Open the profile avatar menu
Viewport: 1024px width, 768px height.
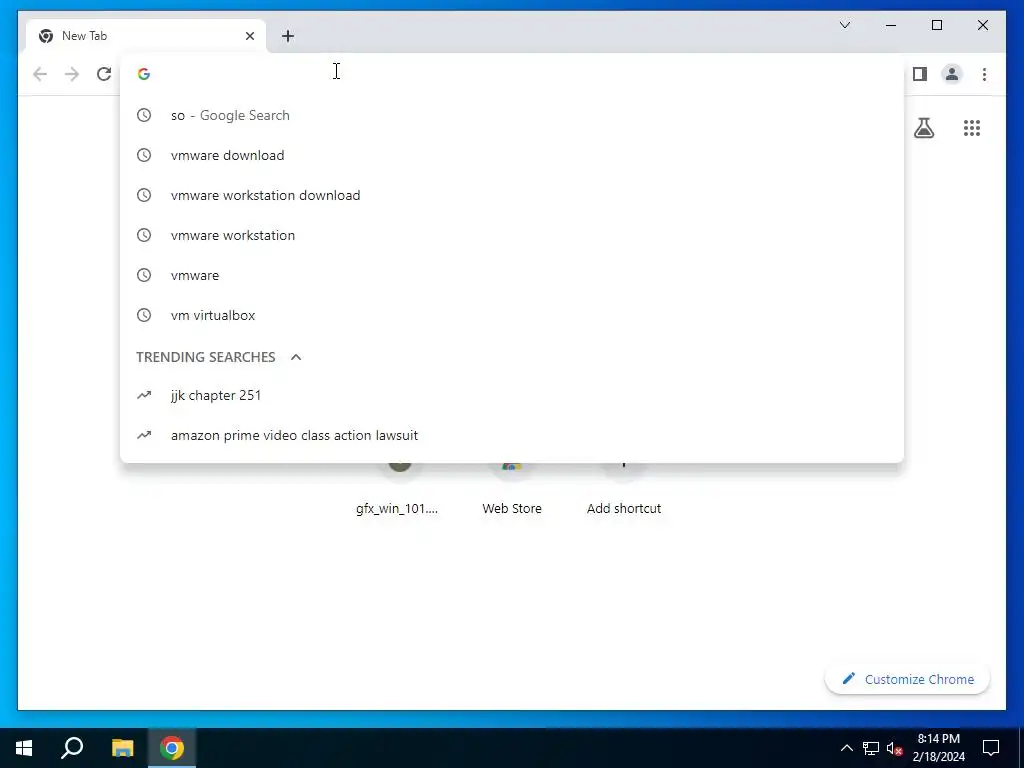(x=952, y=74)
